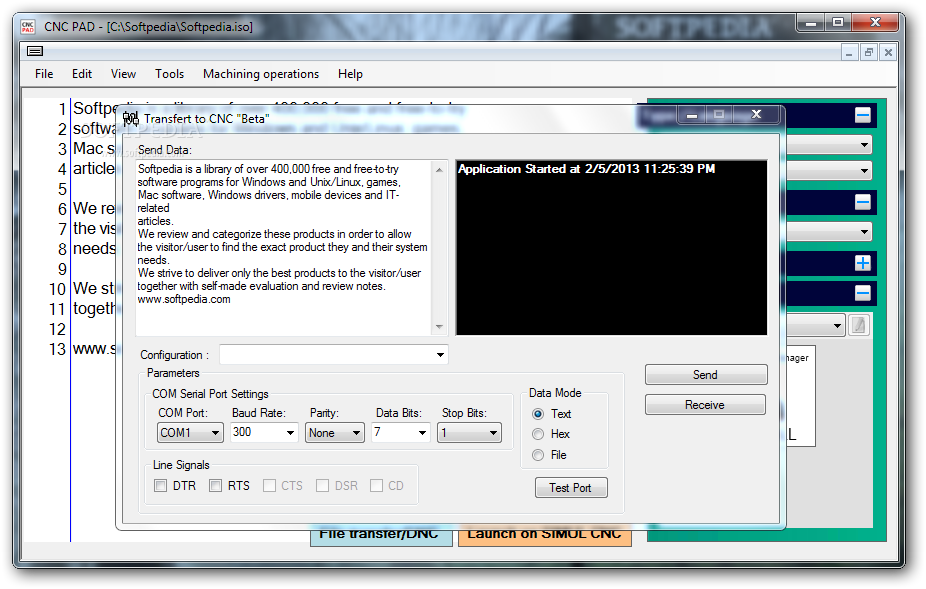This screenshot has width=926, height=589.
Task: Click the "www.softpedia.com" line in Send Data
Action: [184, 300]
